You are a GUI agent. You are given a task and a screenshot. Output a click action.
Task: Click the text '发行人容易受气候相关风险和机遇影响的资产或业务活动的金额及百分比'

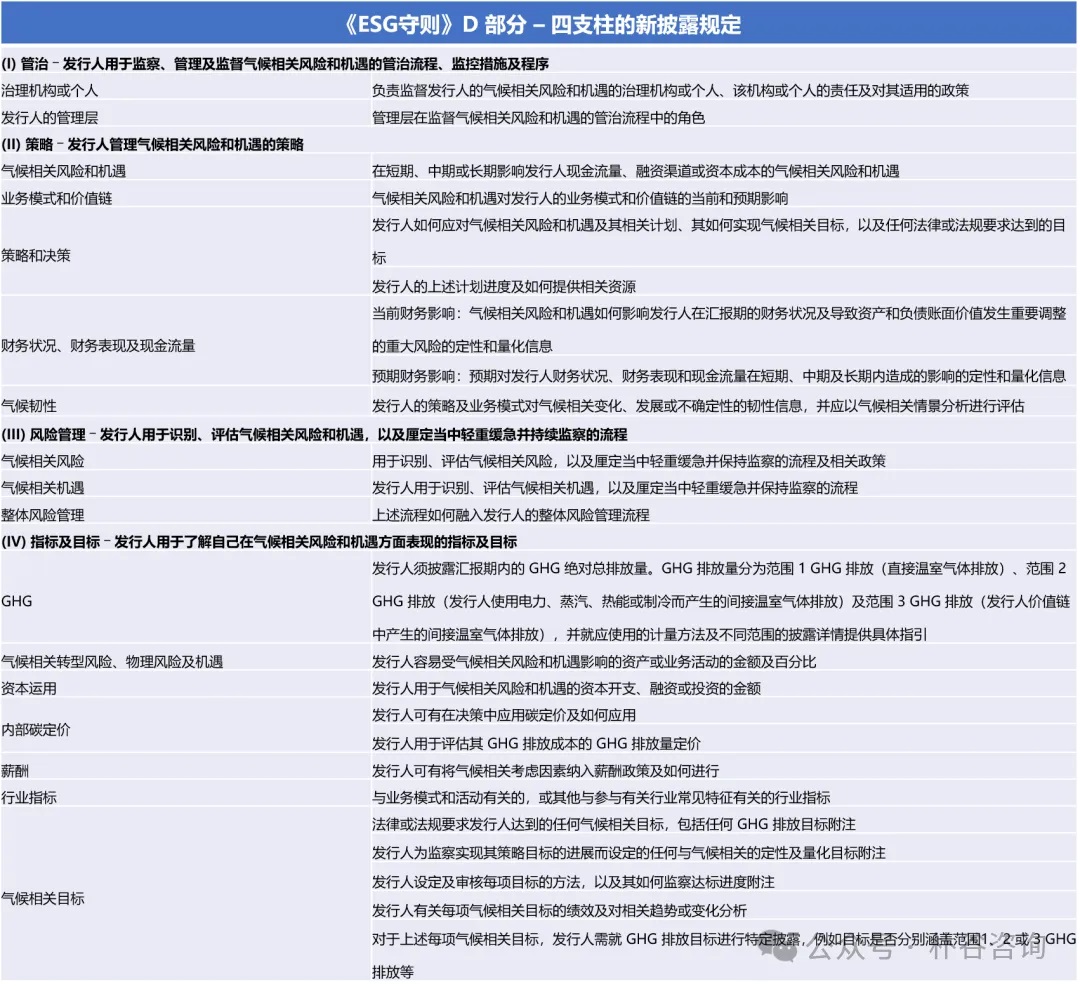pyautogui.click(x=594, y=662)
